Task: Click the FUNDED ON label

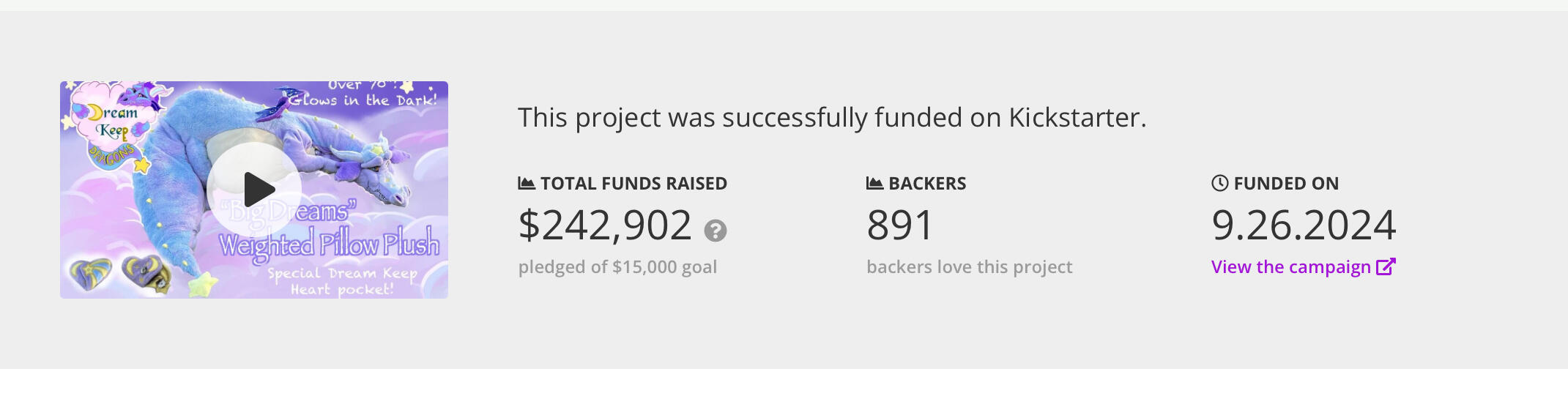Action: [1286, 184]
